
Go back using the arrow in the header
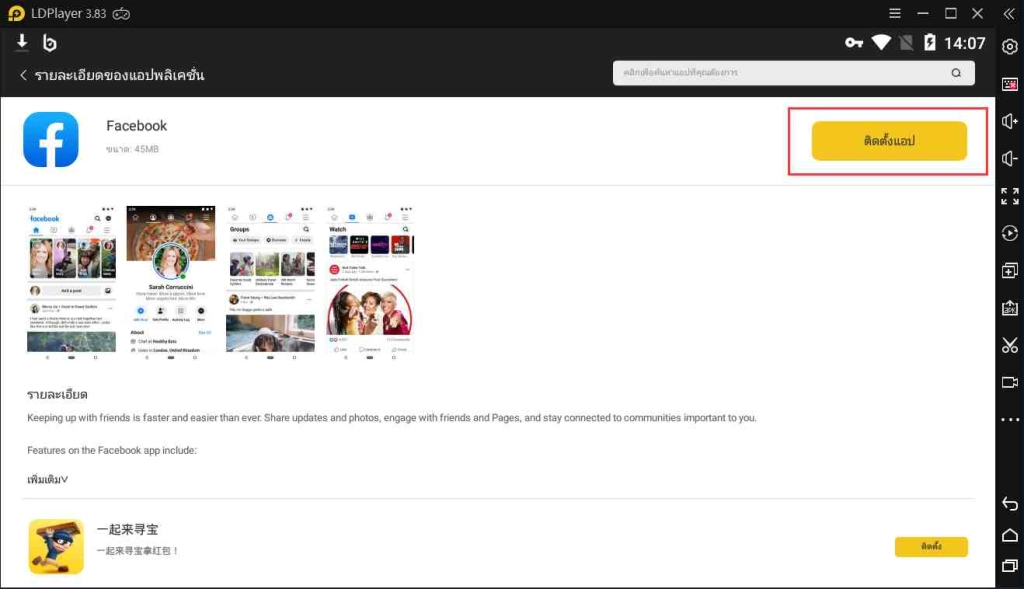[24, 75]
